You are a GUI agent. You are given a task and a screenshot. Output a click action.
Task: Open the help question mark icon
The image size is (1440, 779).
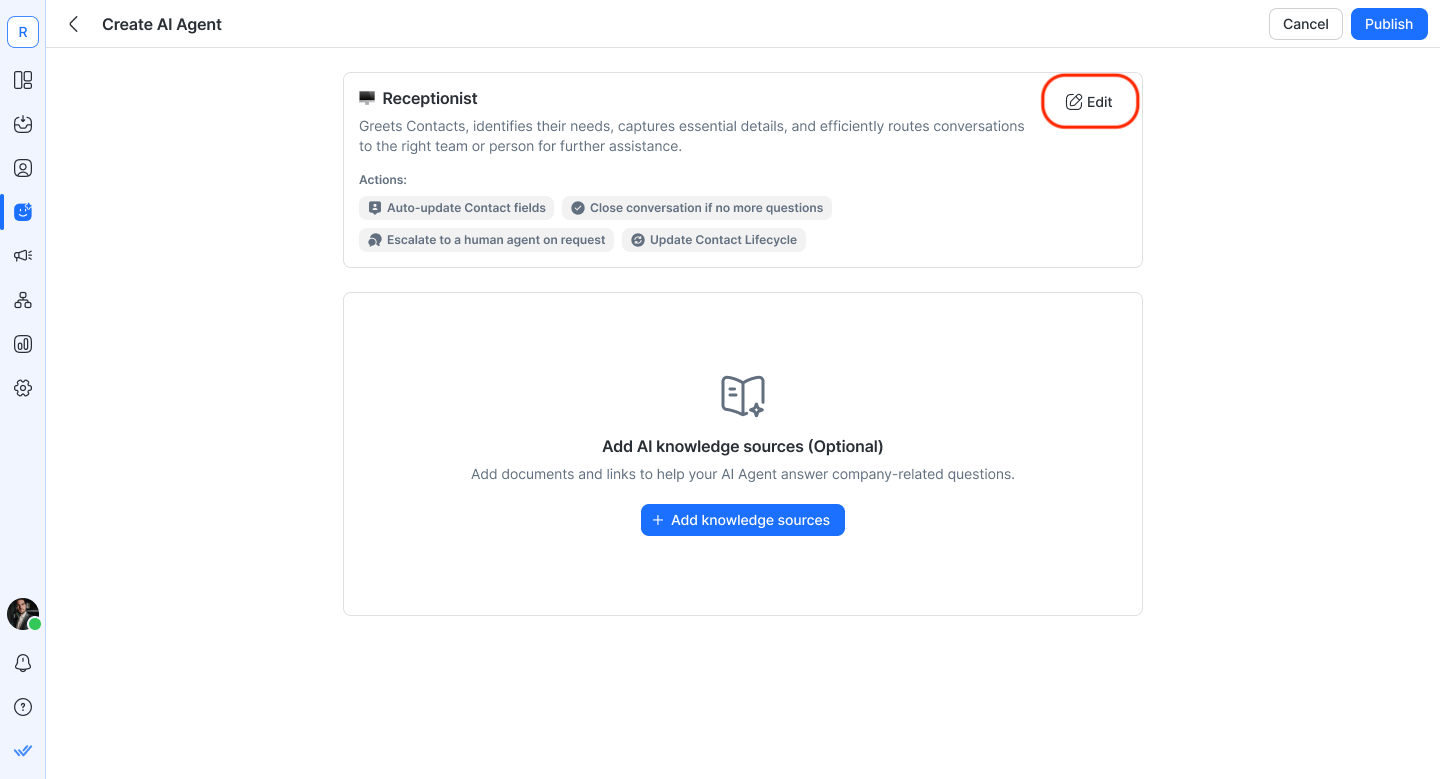(23, 707)
